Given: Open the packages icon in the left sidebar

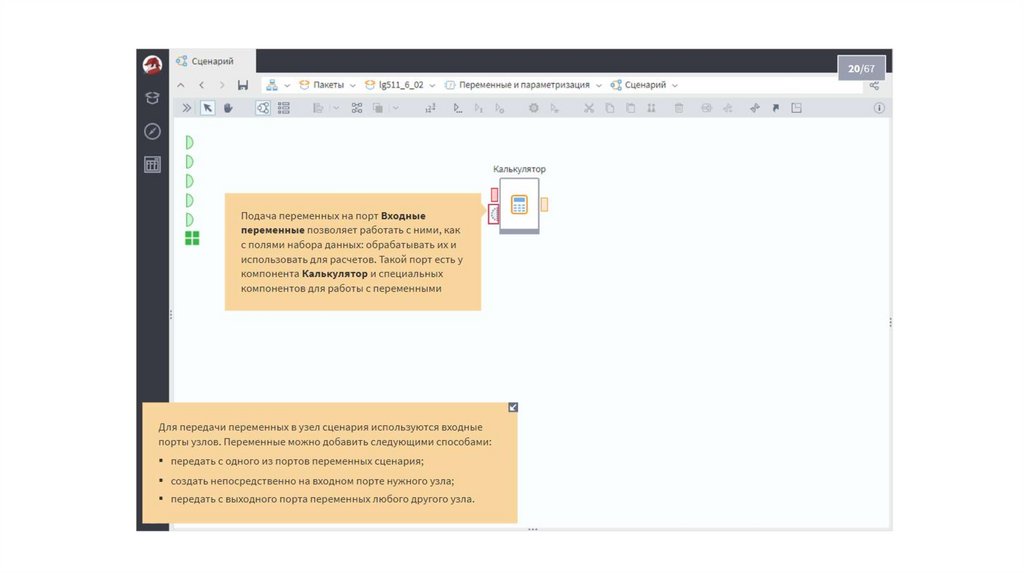Looking at the screenshot, I should [152, 98].
